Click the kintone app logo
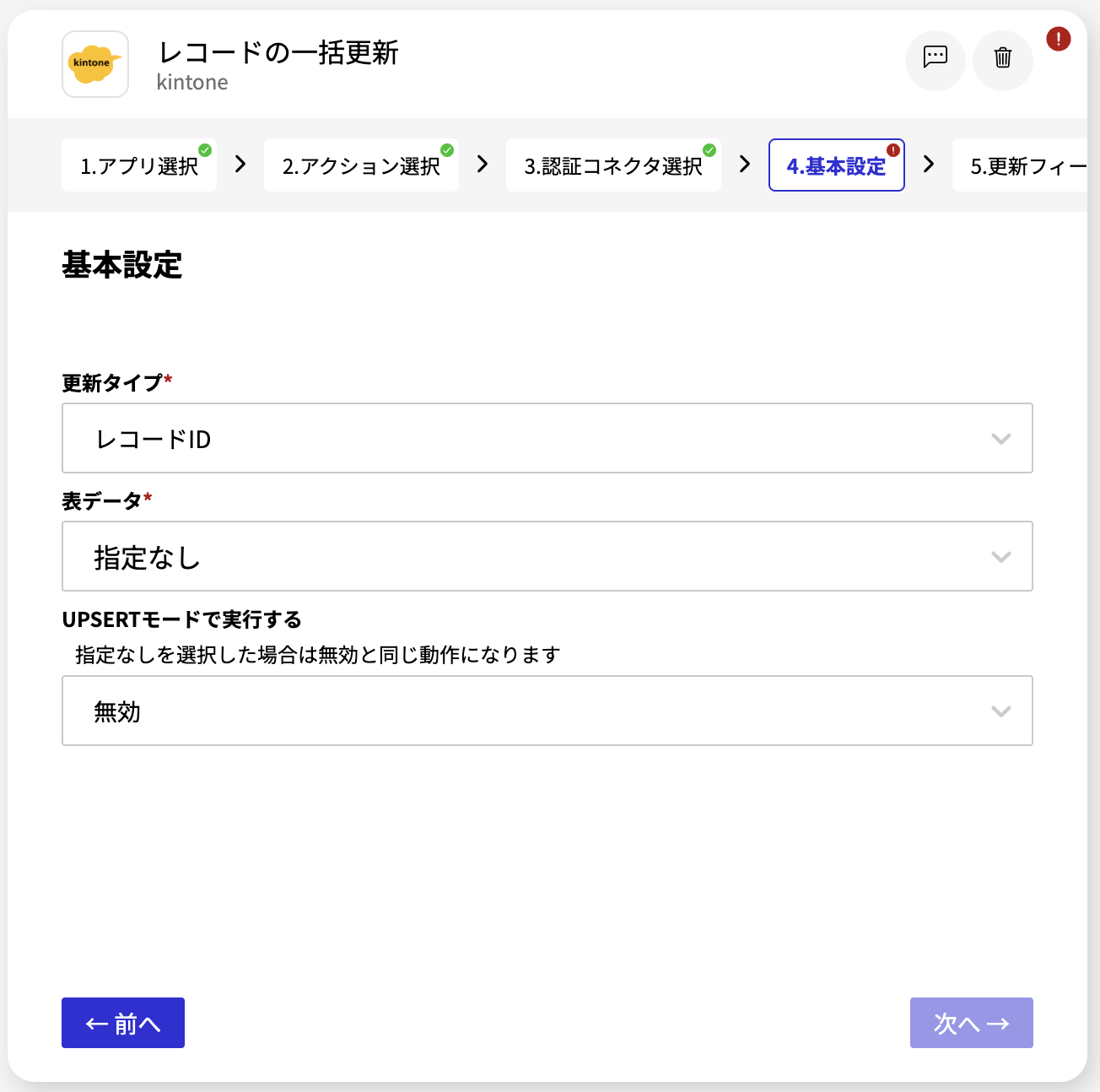This screenshot has height=1092, width=1100. pyautogui.click(x=95, y=64)
